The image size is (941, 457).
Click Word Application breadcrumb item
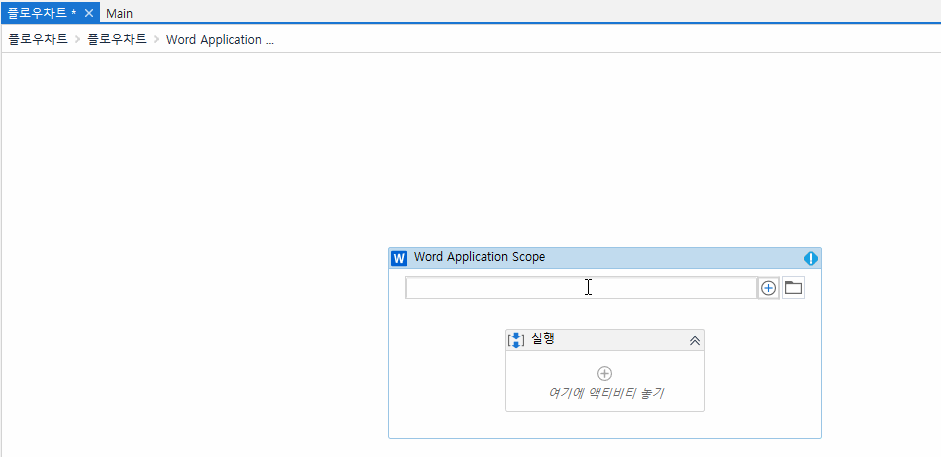[220, 40]
